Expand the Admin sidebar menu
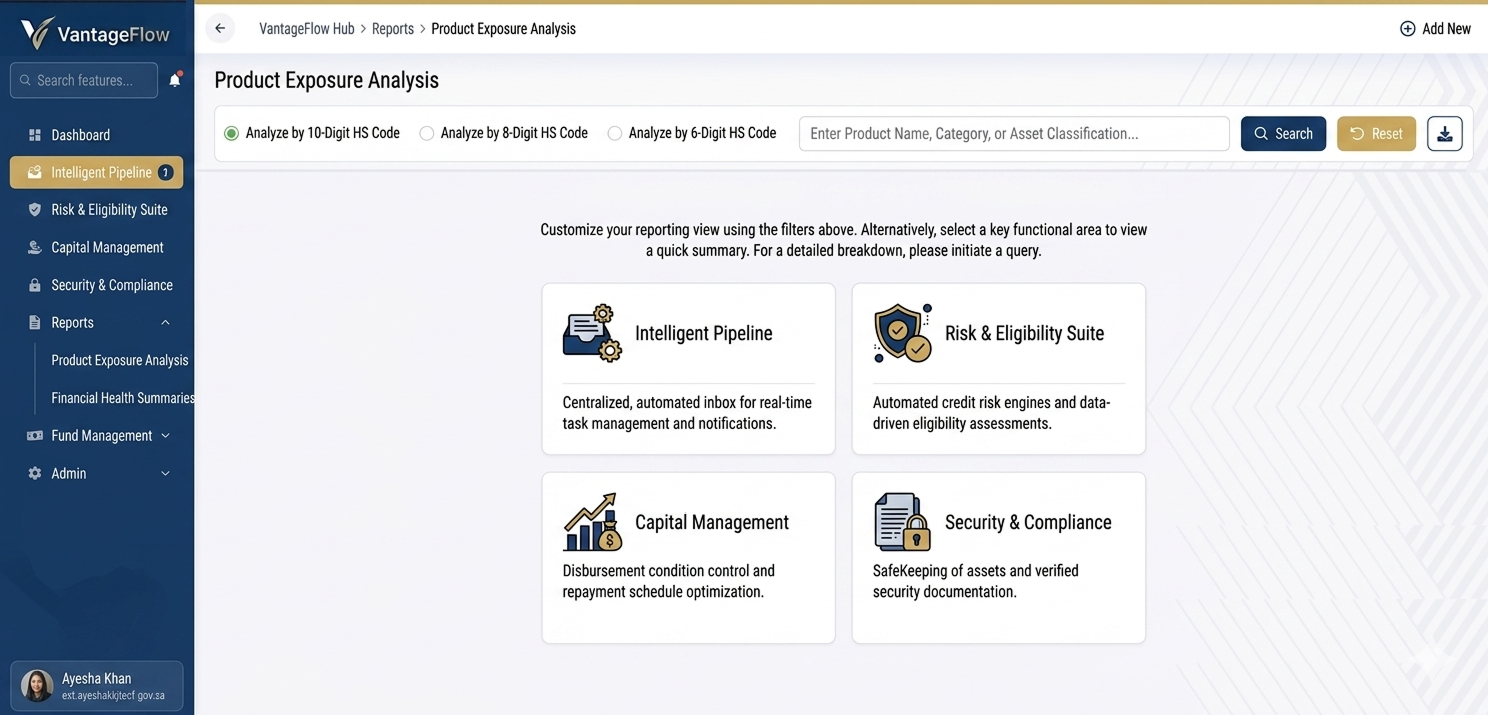Viewport: 1488px width, 715px height. coord(165,474)
